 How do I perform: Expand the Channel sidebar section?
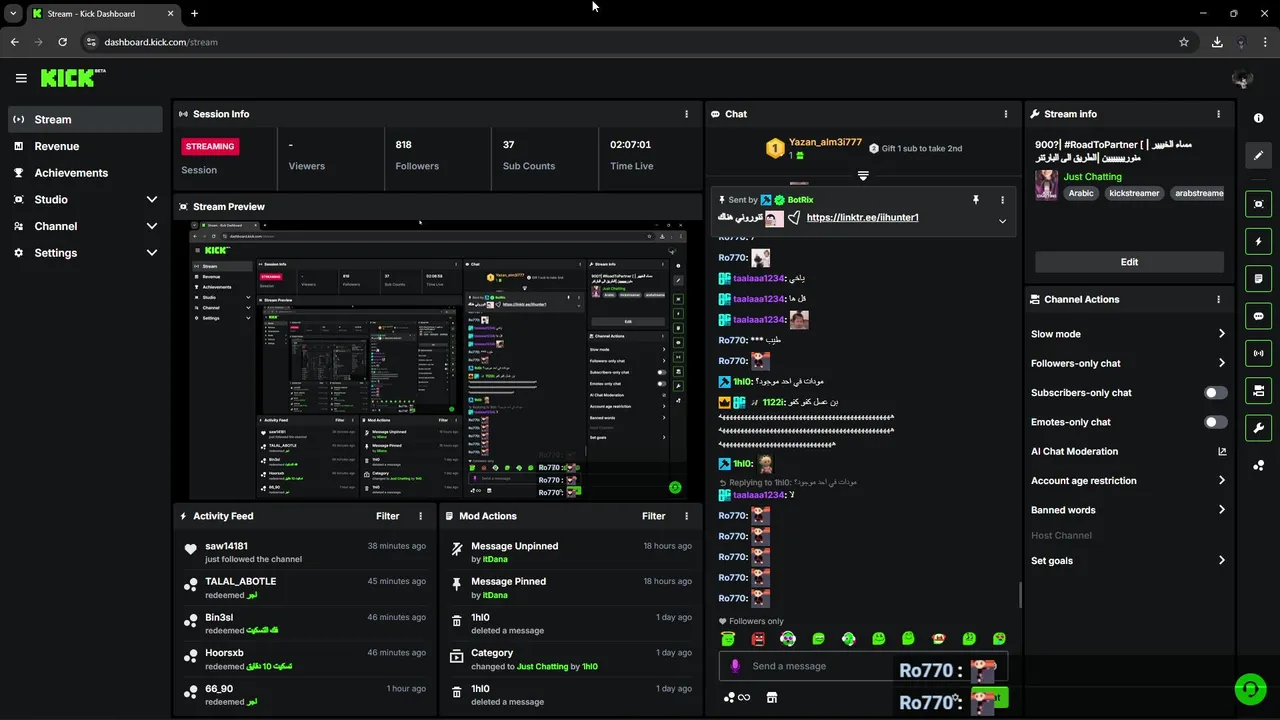click(x=85, y=226)
